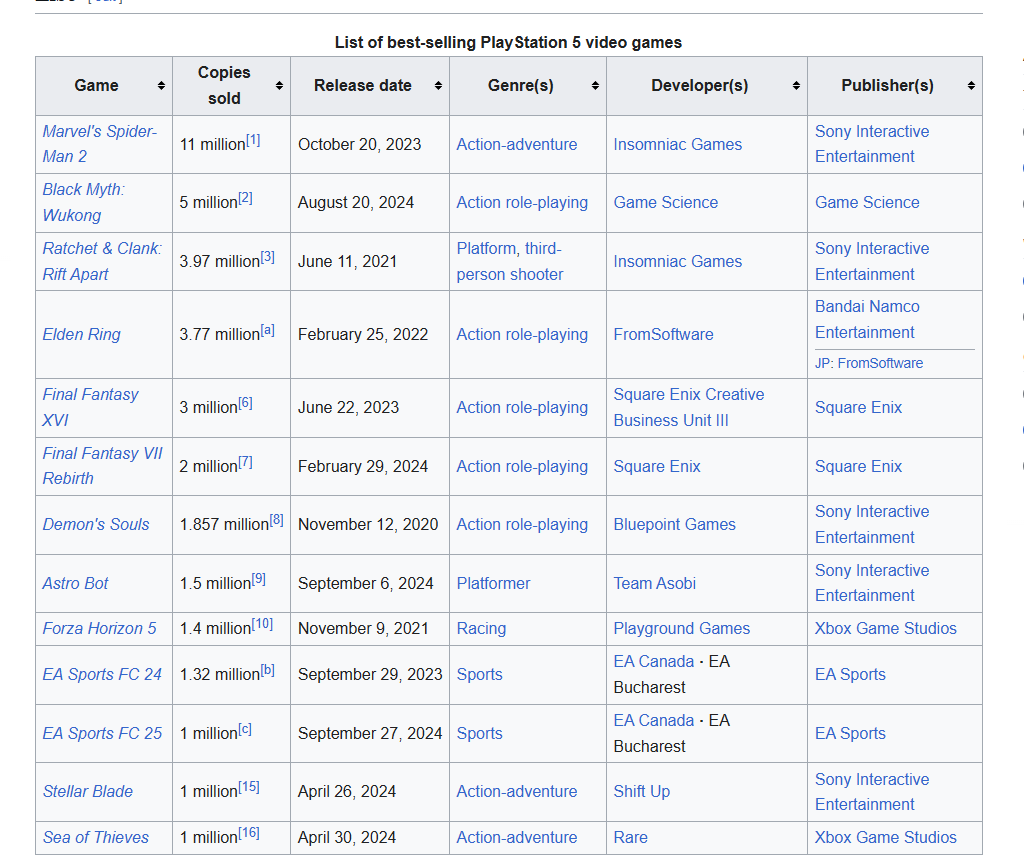Open the EA Sports FC 24 link

(102, 674)
